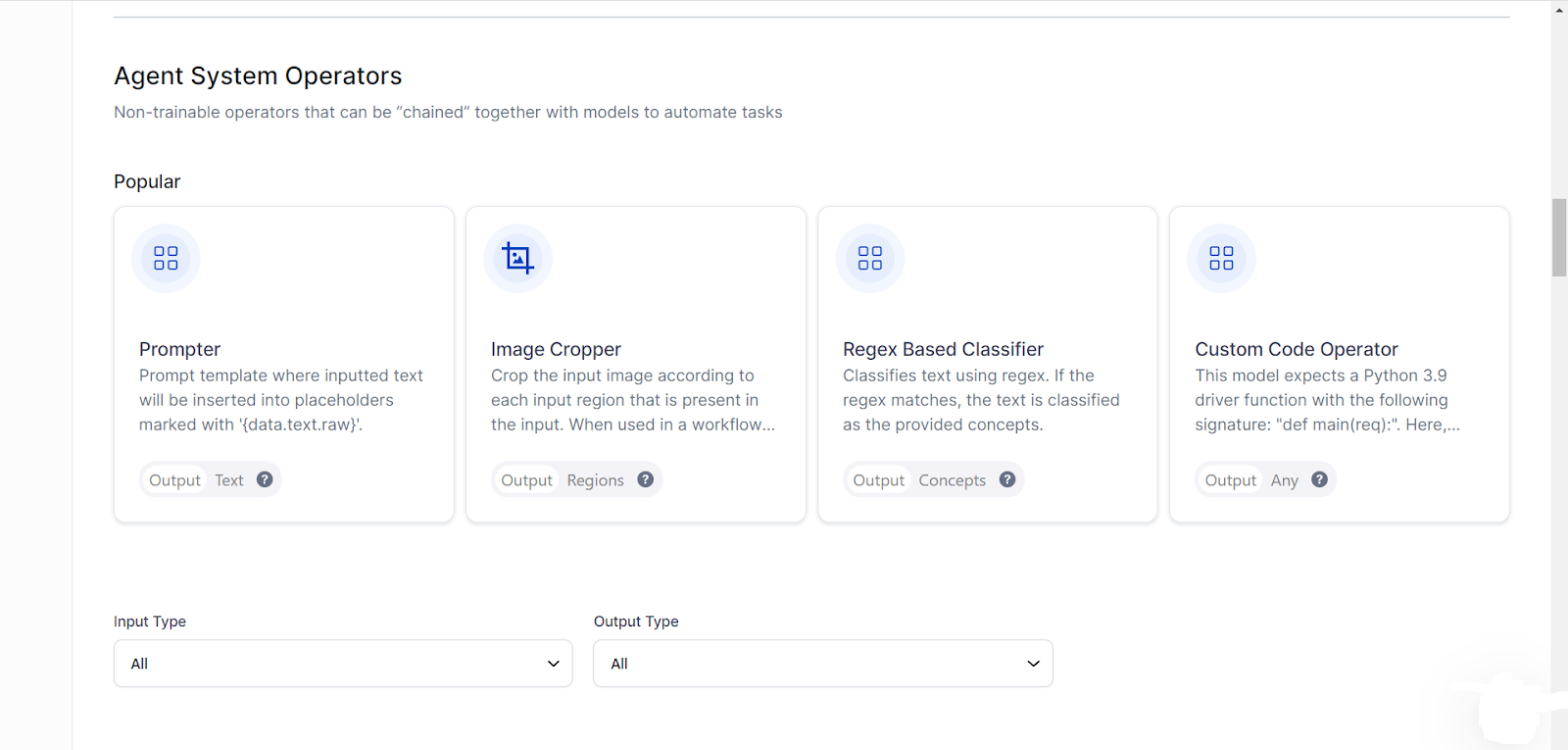Click the Prompter card grid icon
The width and height of the screenshot is (1568, 750).
(166, 258)
